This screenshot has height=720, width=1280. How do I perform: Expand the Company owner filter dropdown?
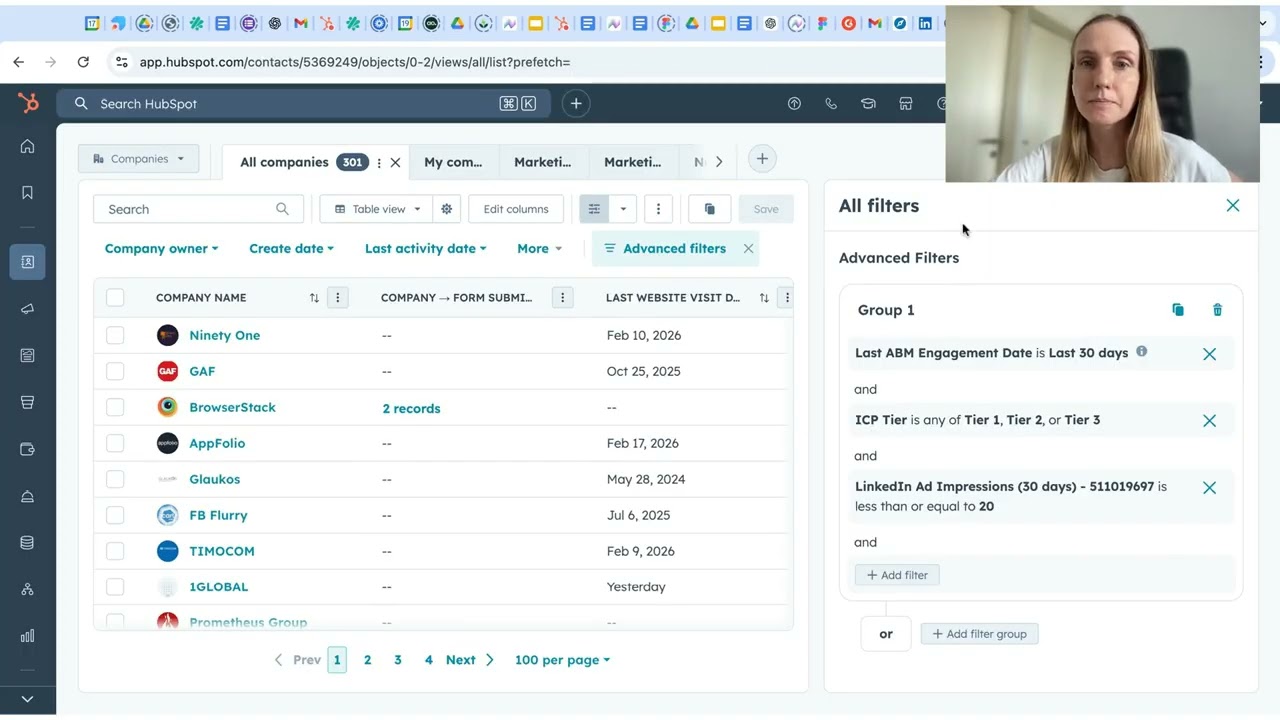(161, 249)
